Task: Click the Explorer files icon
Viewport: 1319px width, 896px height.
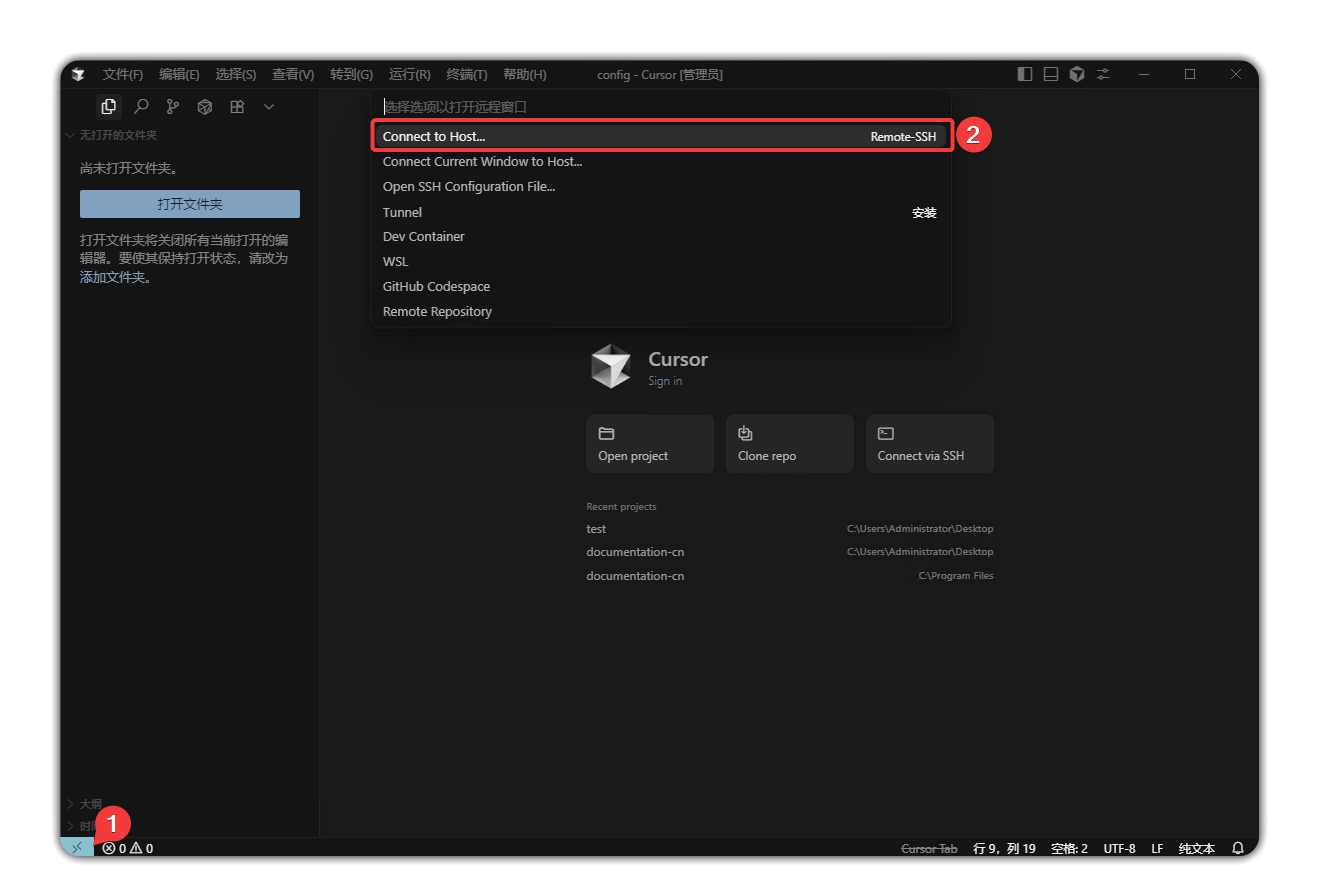Action: (x=109, y=106)
